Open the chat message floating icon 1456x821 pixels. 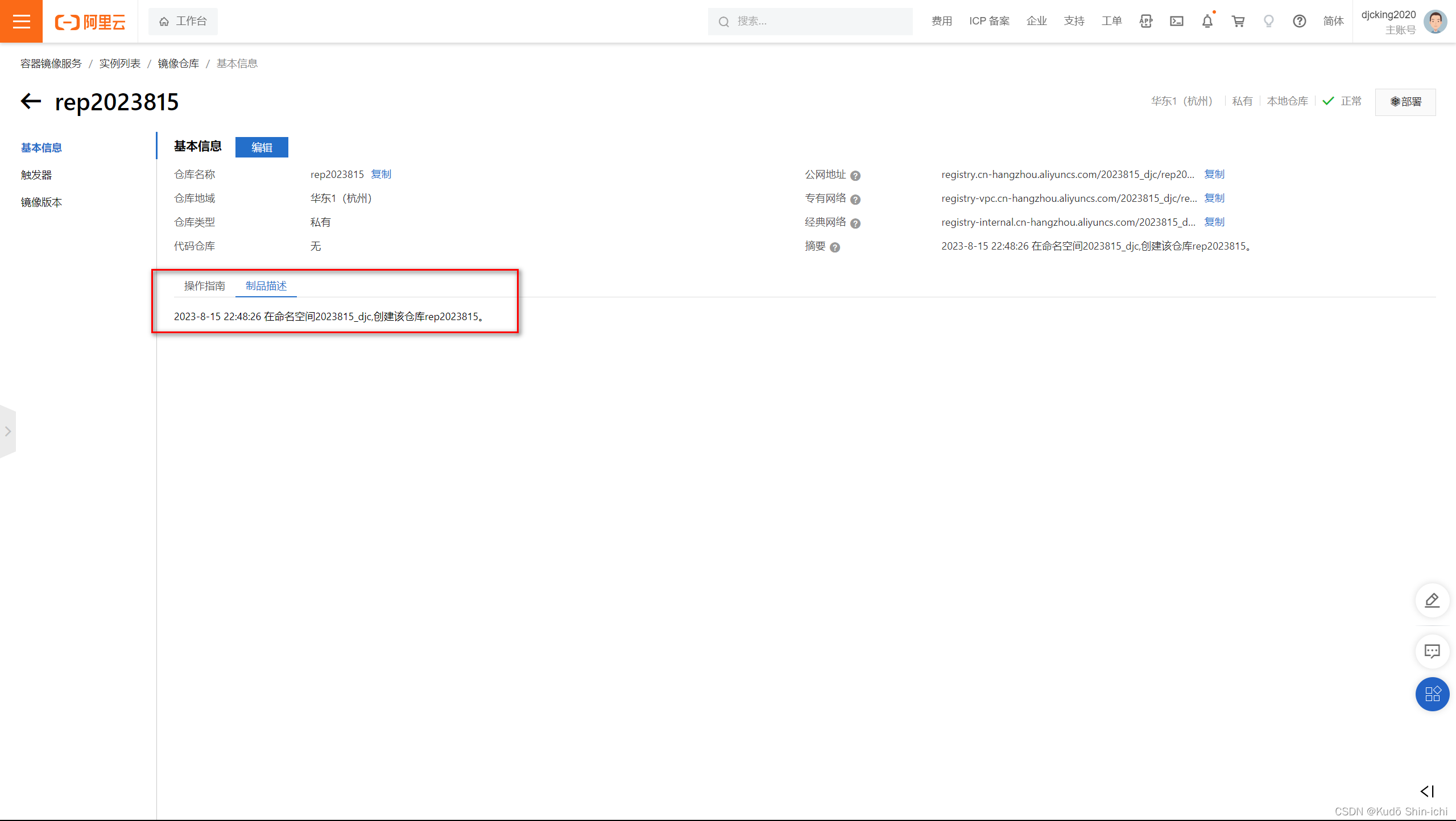[1432, 650]
